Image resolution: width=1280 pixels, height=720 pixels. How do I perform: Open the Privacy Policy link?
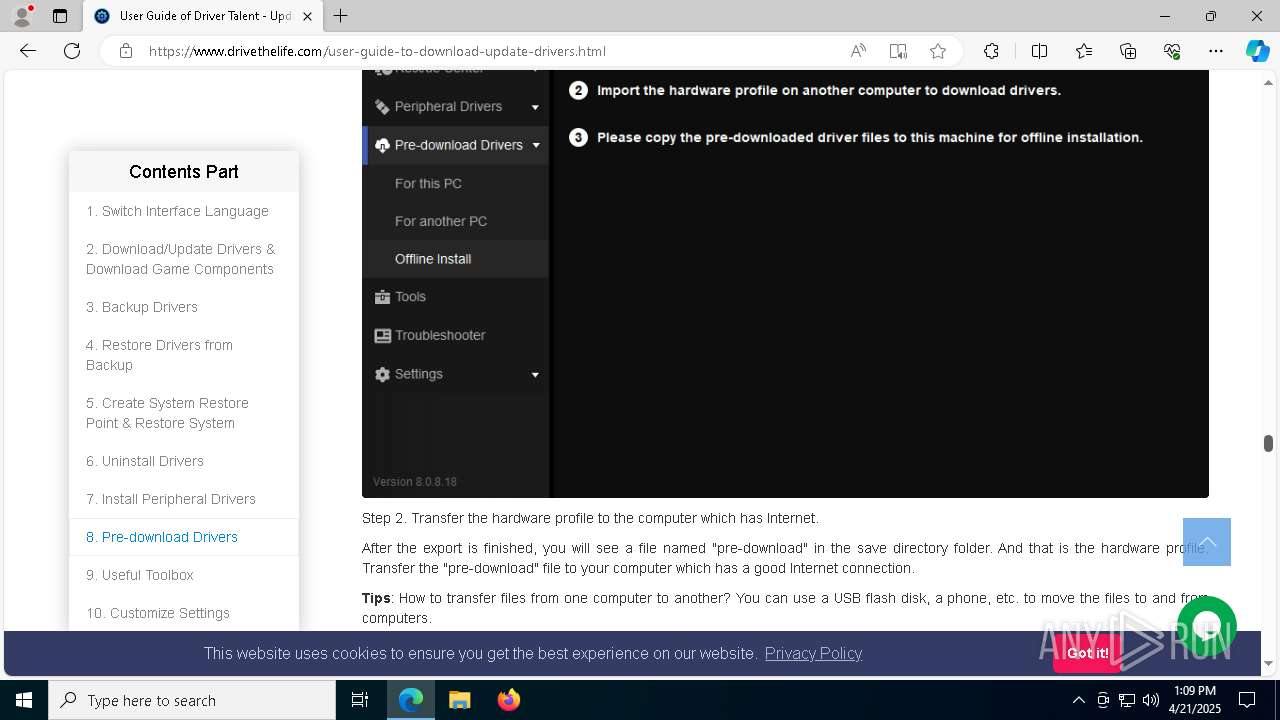813,653
